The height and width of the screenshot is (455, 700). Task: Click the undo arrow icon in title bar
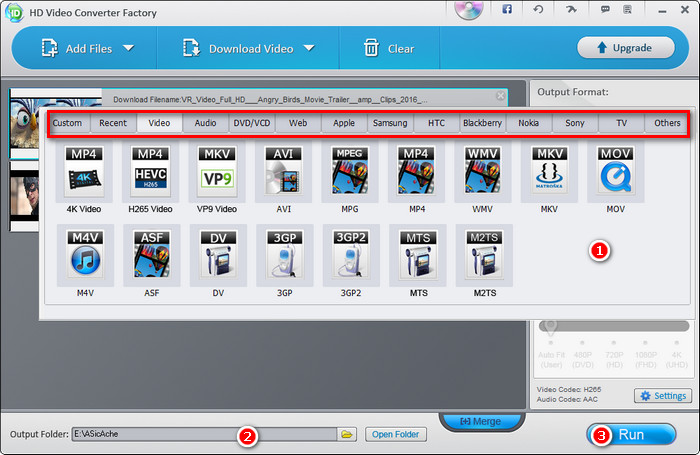[x=538, y=9]
